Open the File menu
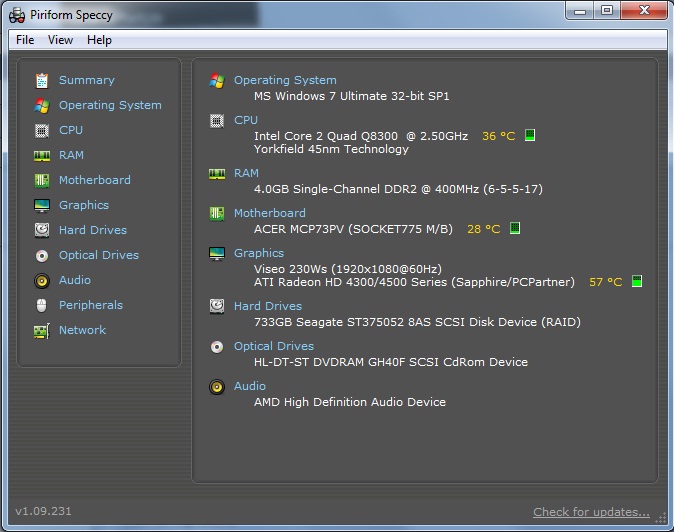The image size is (675, 532). tap(25, 40)
